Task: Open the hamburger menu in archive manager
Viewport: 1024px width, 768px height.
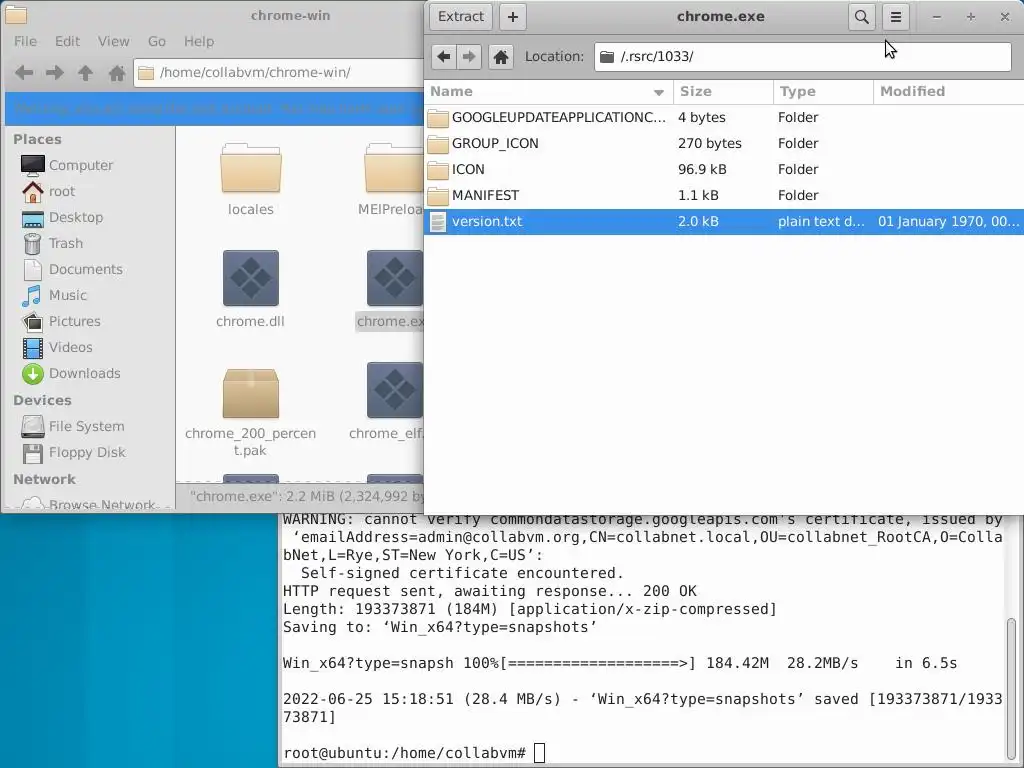Action: (x=896, y=17)
